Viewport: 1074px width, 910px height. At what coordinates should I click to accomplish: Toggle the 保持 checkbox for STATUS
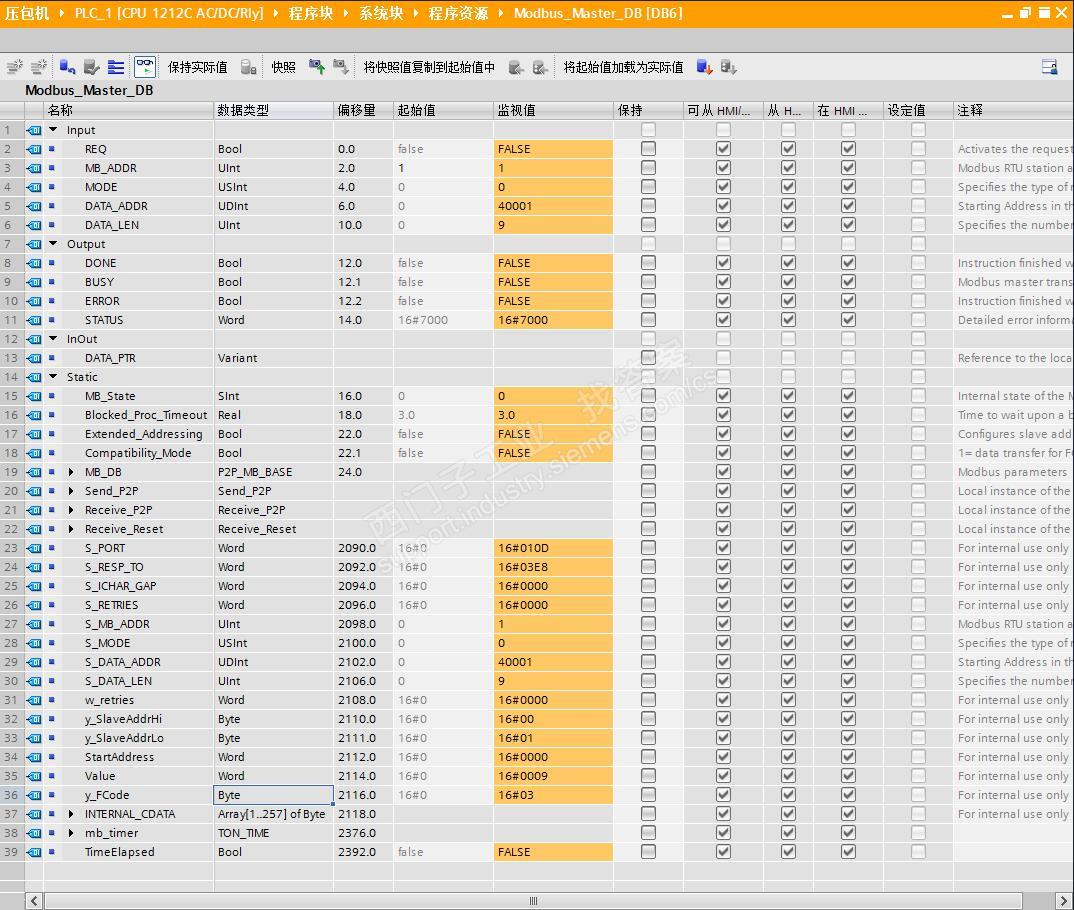point(648,320)
